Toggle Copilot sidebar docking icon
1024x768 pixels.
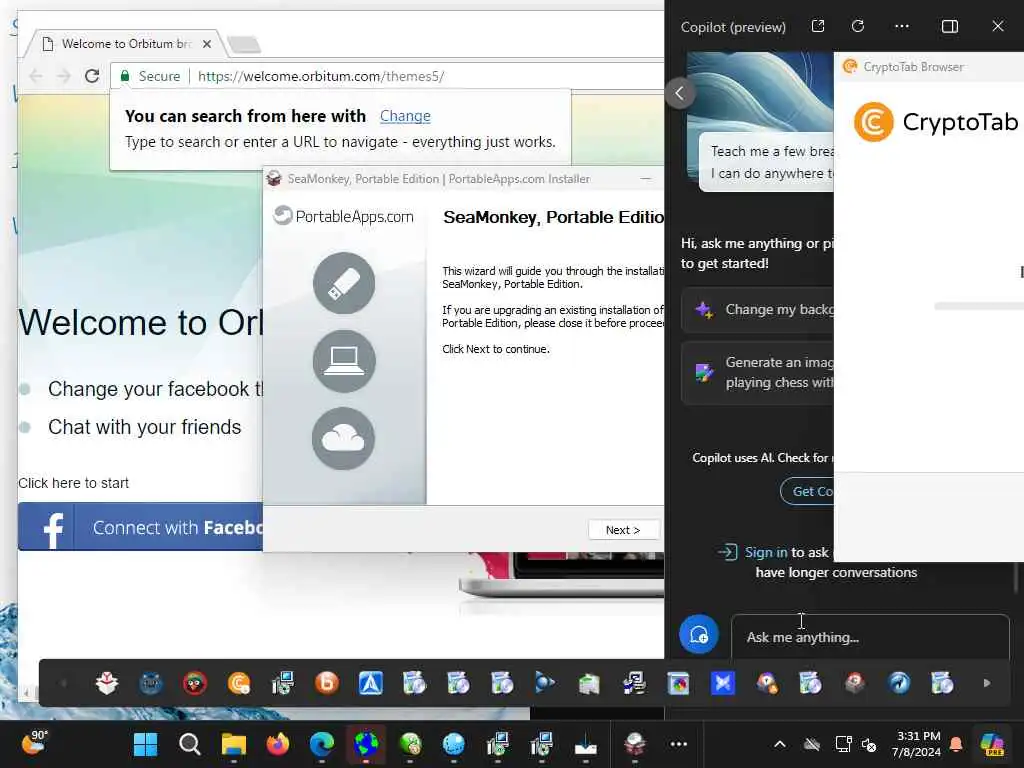point(950,26)
